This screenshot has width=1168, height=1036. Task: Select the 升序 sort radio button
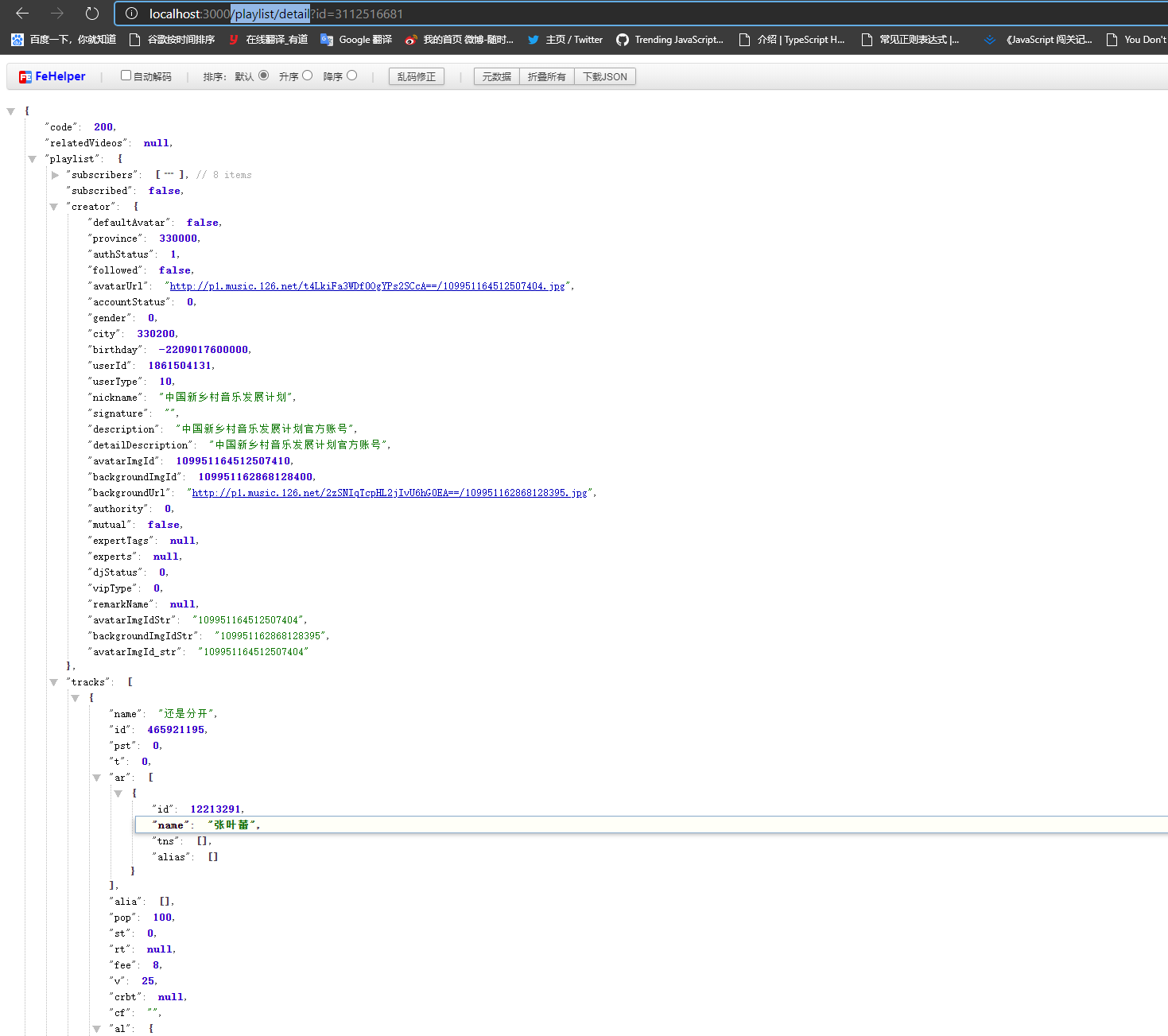tap(306, 75)
